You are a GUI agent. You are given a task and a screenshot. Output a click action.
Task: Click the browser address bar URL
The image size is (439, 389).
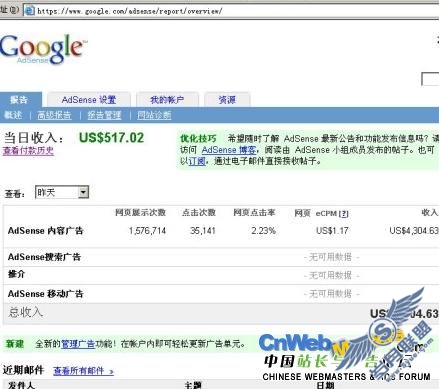pos(129,11)
